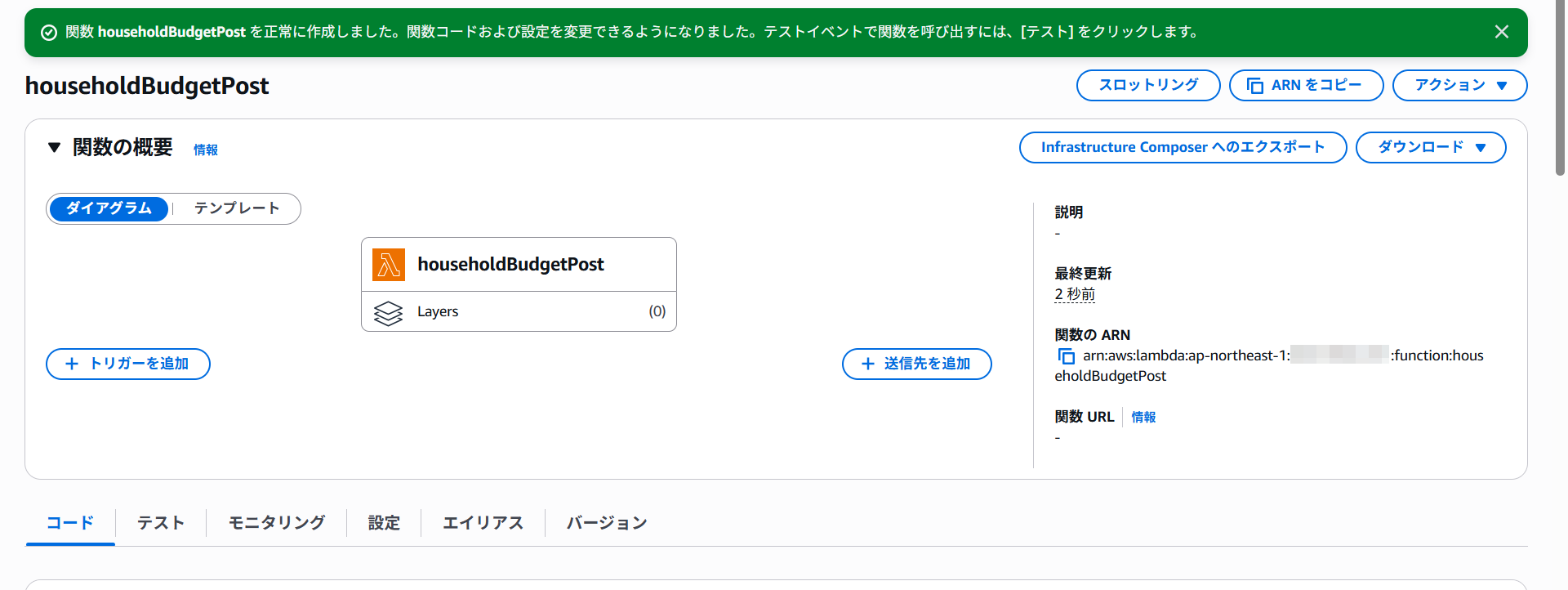Open the ダウンロード dropdown menu
The image size is (1568, 590).
click(x=1430, y=147)
